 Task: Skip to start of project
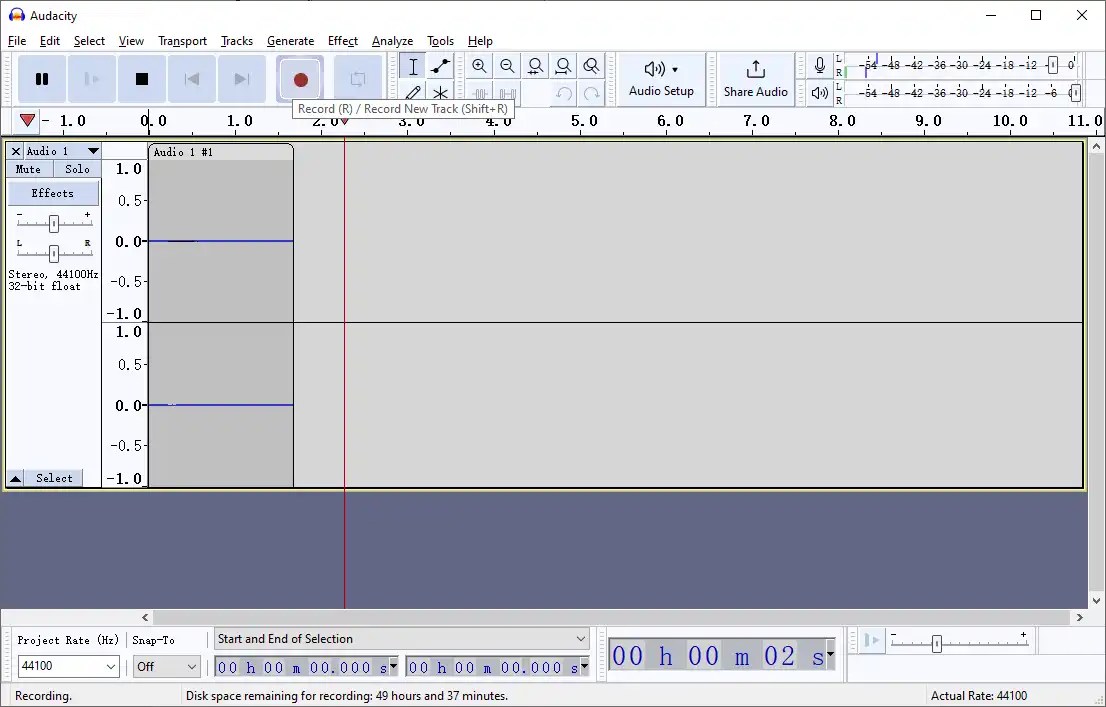(192, 79)
